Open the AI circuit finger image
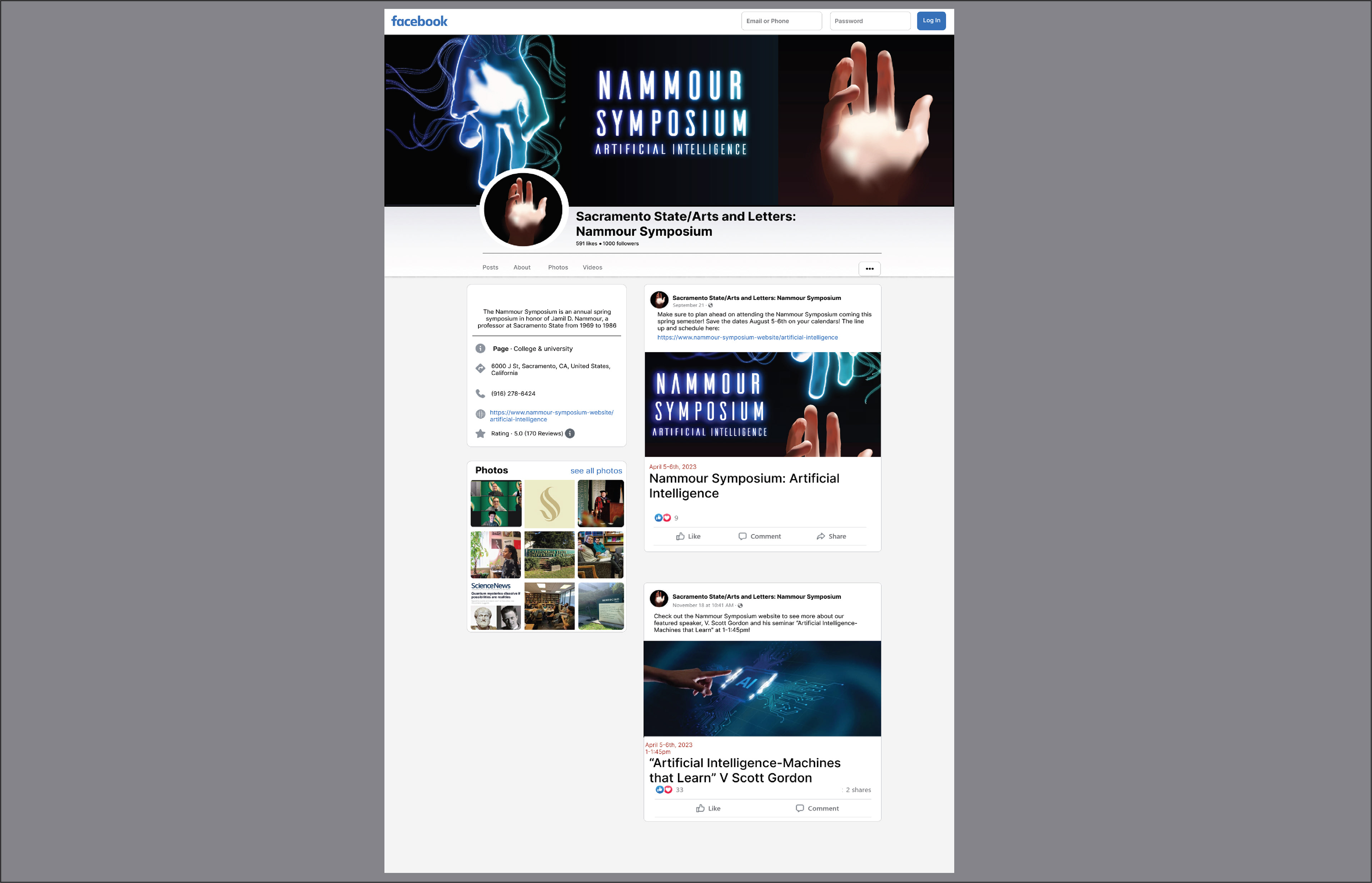The image size is (1372, 883). coord(762,688)
